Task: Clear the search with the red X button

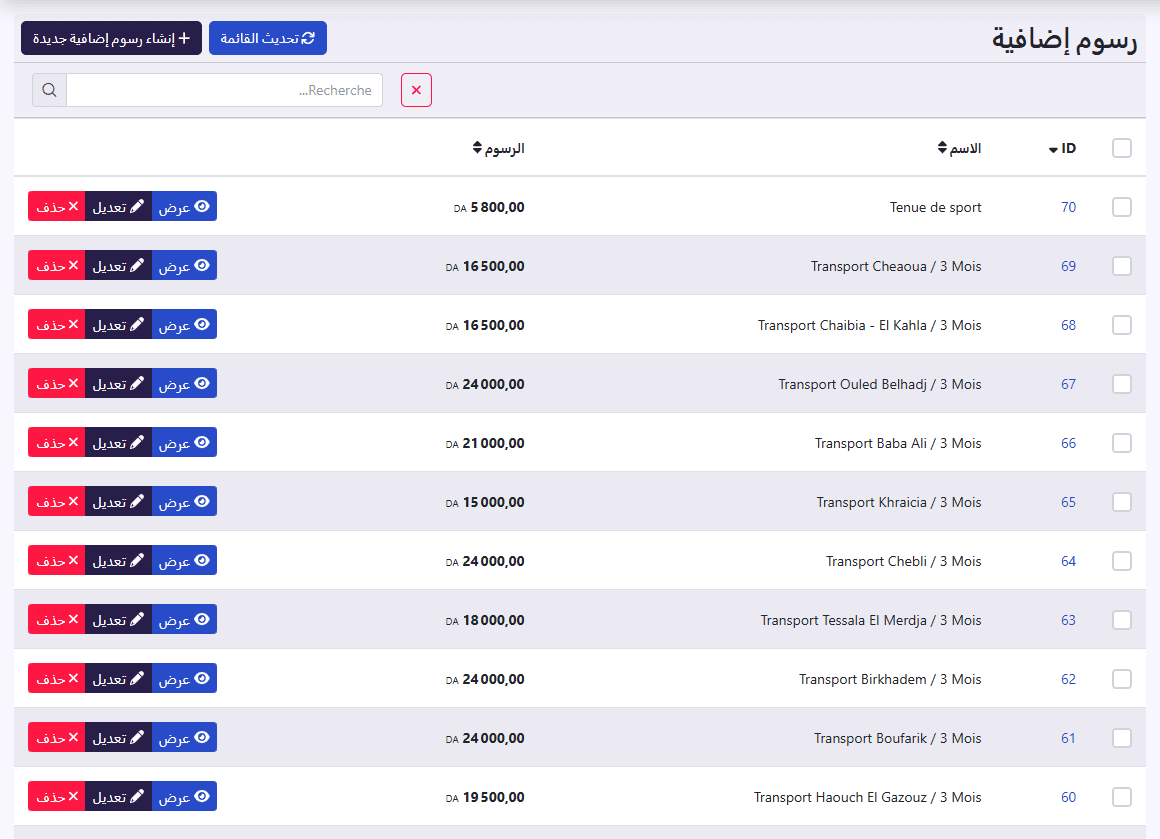Action: (x=417, y=90)
